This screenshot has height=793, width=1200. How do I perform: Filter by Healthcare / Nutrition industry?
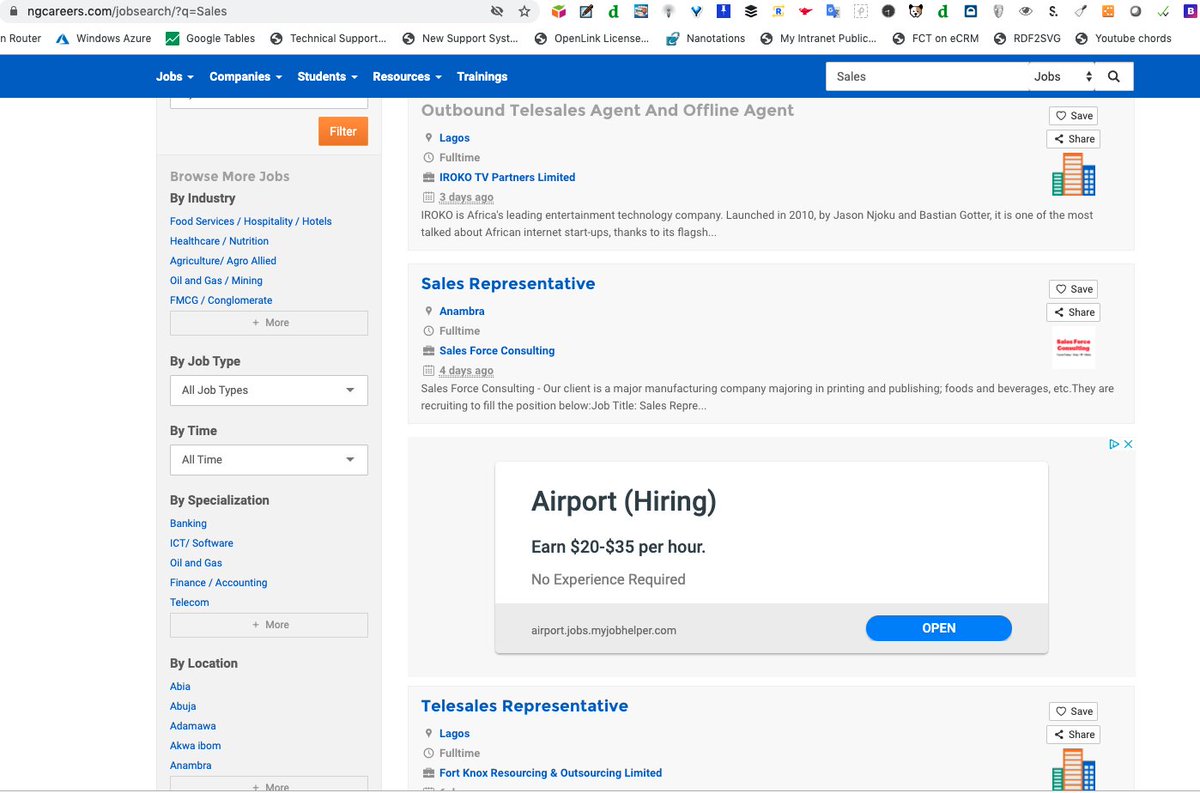(x=219, y=241)
